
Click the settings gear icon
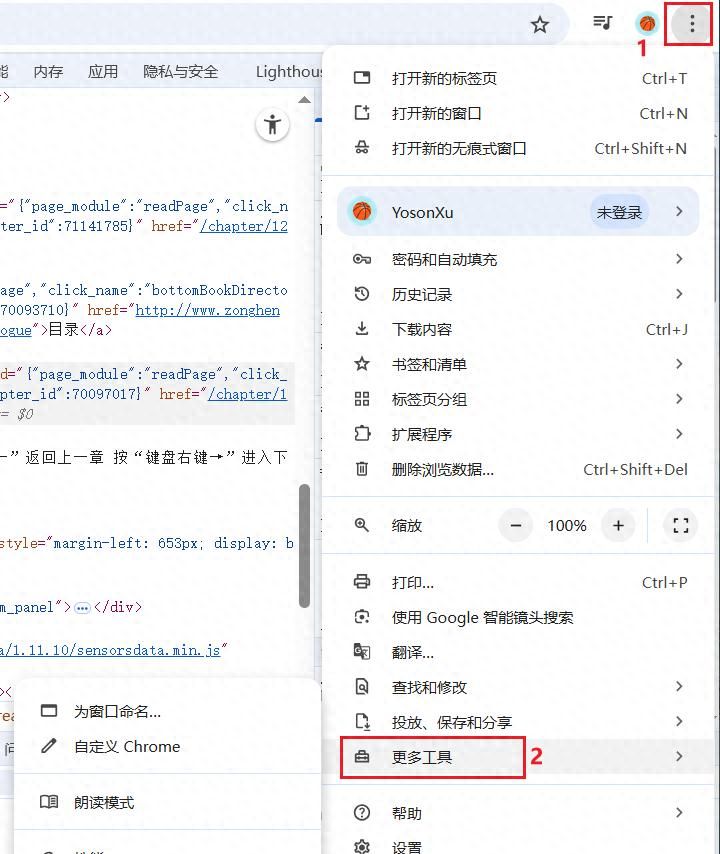pos(362,847)
